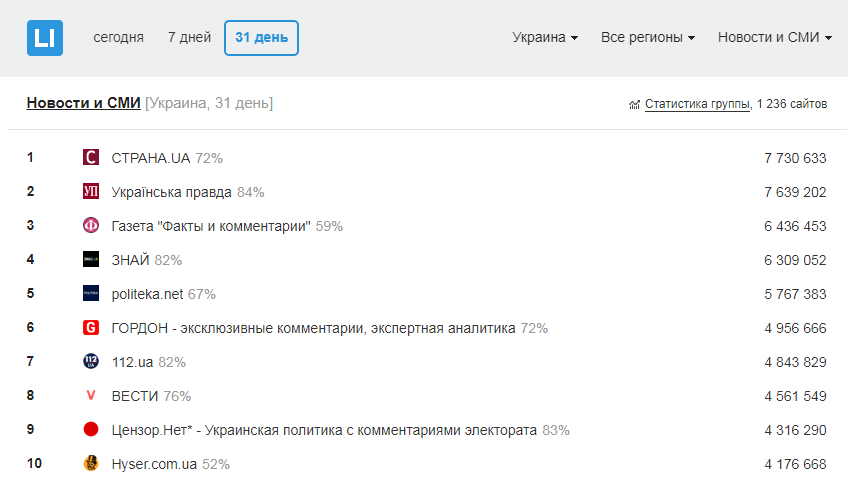This screenshot has height=481, width=848.
Task: Click the Цензор.Нет red circle favicon
Action: [x=91, y=430]
